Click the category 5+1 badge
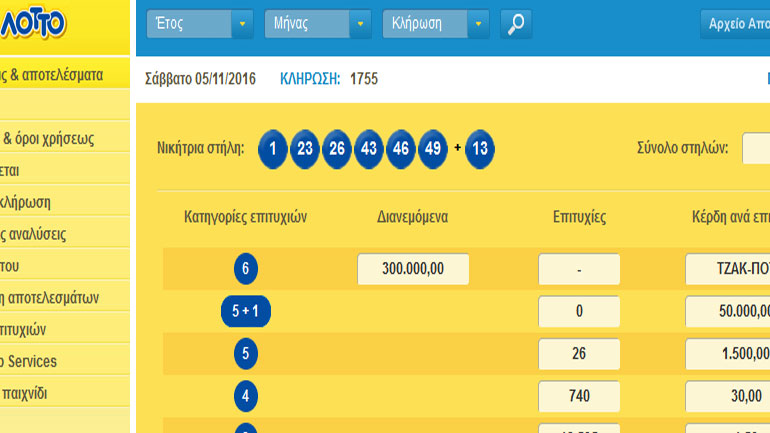This screenshot has width=770, height=433. [246, 311]
